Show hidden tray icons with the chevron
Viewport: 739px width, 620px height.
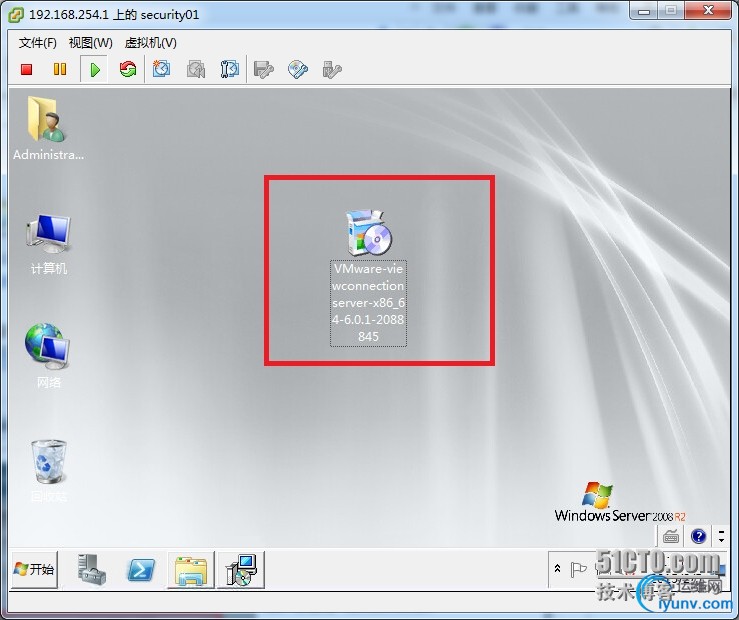pos(558,569)
